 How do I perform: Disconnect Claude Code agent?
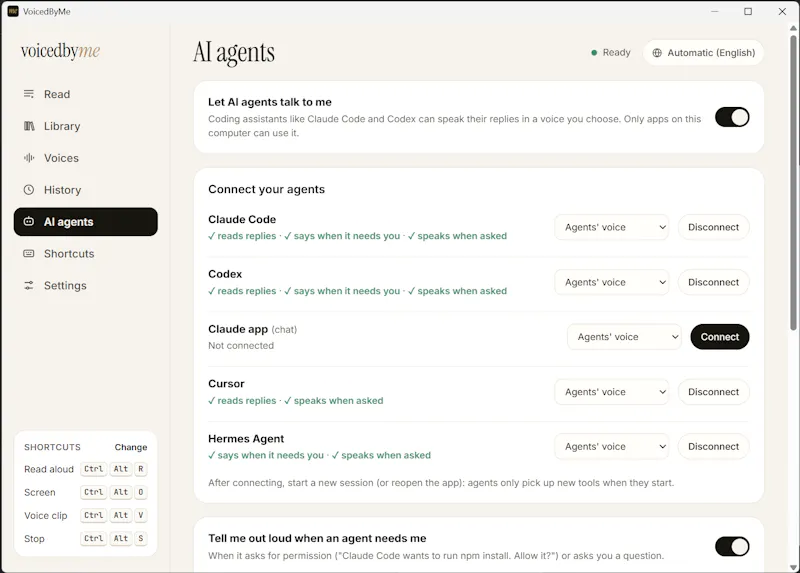tap(713, 227)
